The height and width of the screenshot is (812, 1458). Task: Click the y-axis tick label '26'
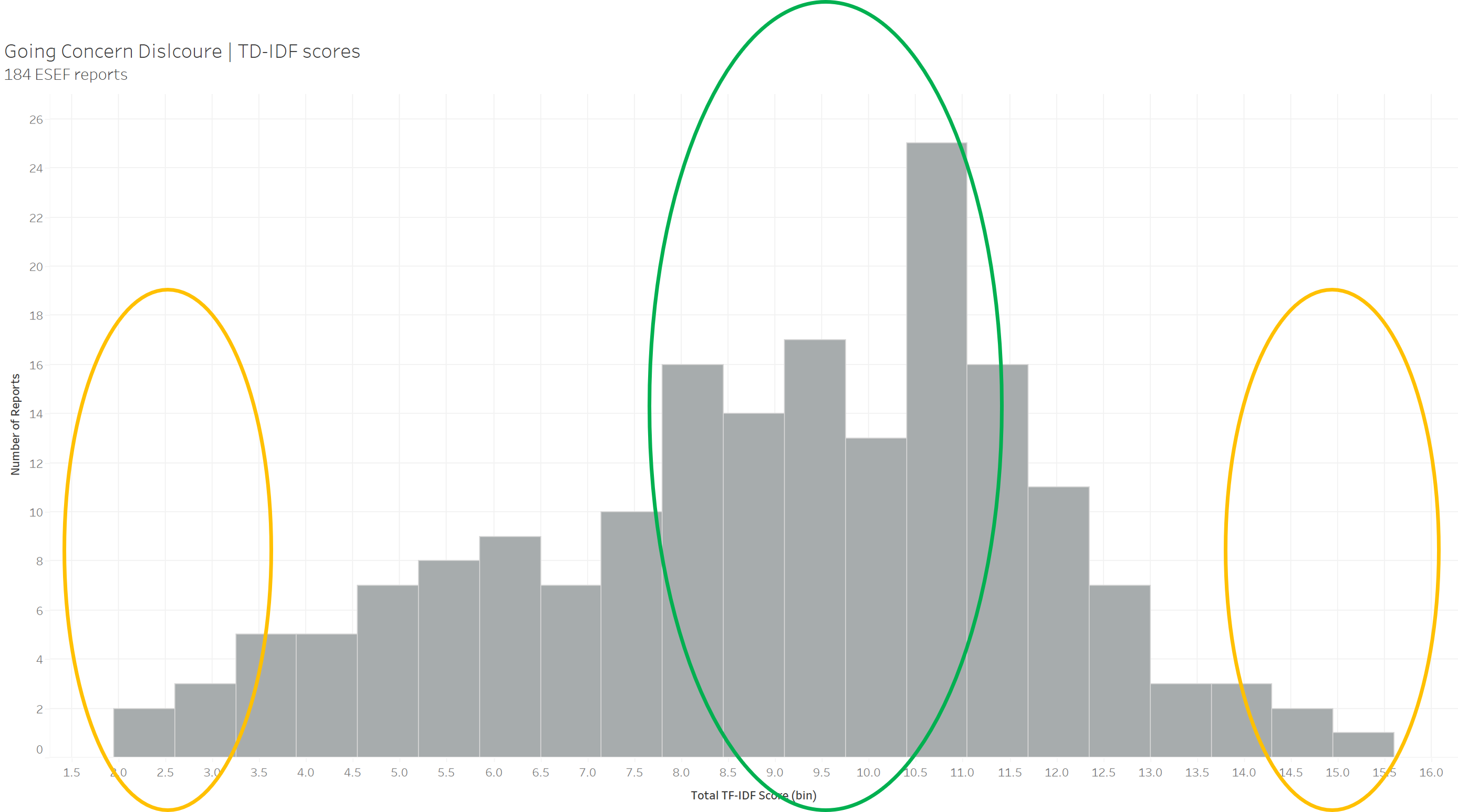click(36, 119)
